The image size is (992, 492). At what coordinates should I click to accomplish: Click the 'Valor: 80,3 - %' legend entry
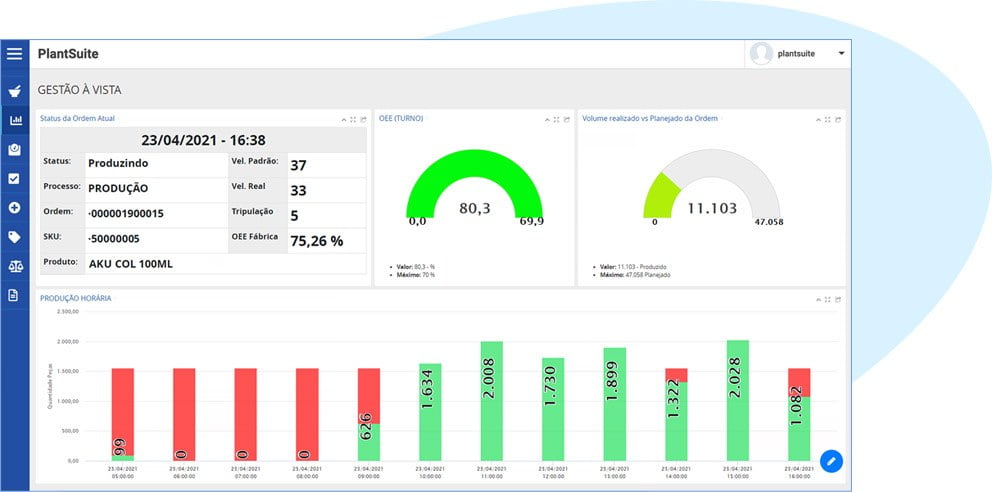416,267
